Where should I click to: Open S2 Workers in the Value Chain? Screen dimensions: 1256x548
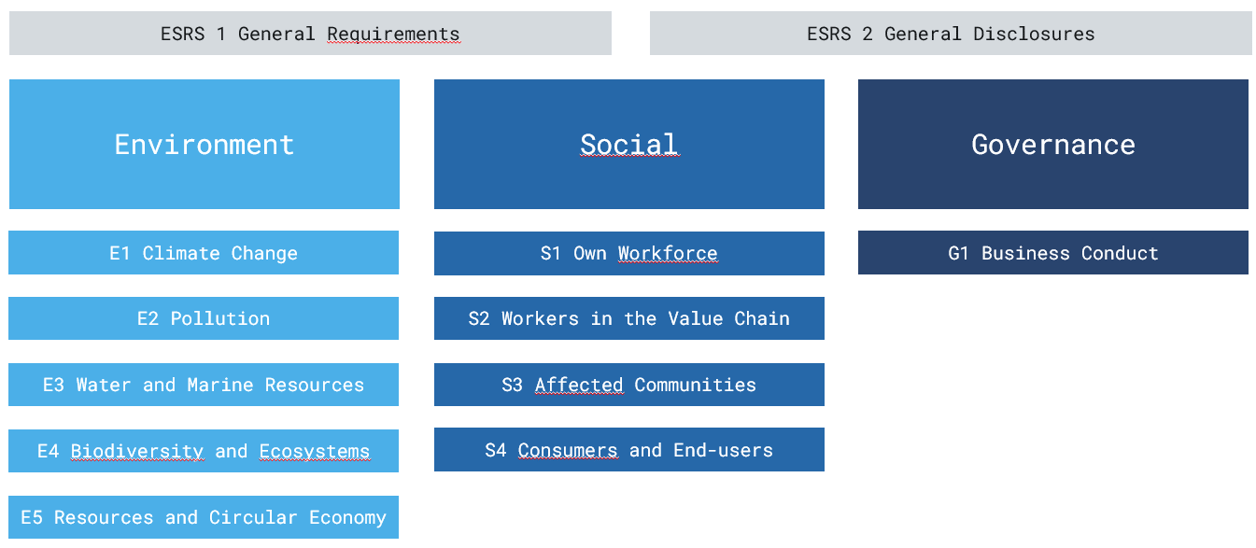click(x=629, y=318)
